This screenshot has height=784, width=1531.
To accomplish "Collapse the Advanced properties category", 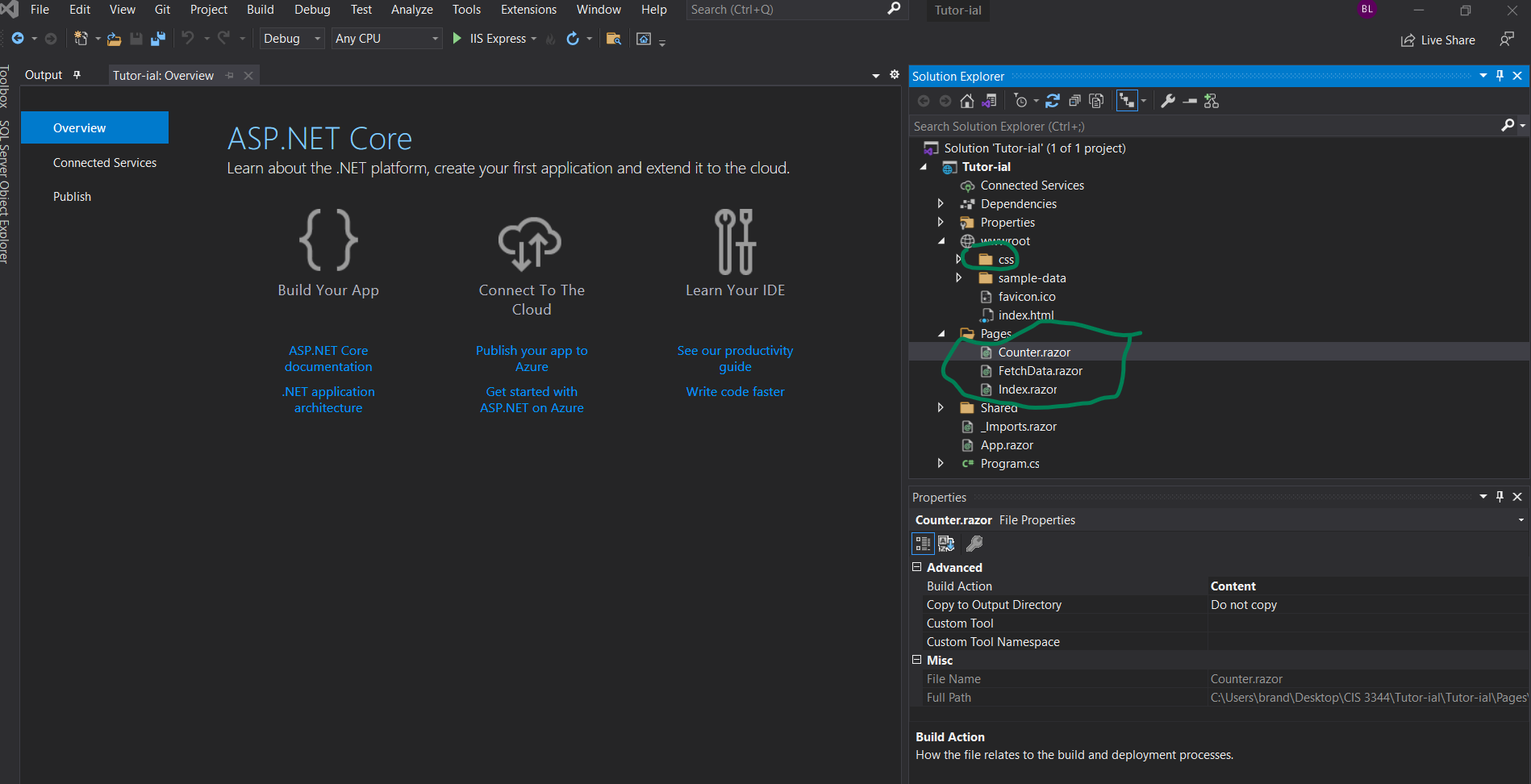I will (916, 567).
